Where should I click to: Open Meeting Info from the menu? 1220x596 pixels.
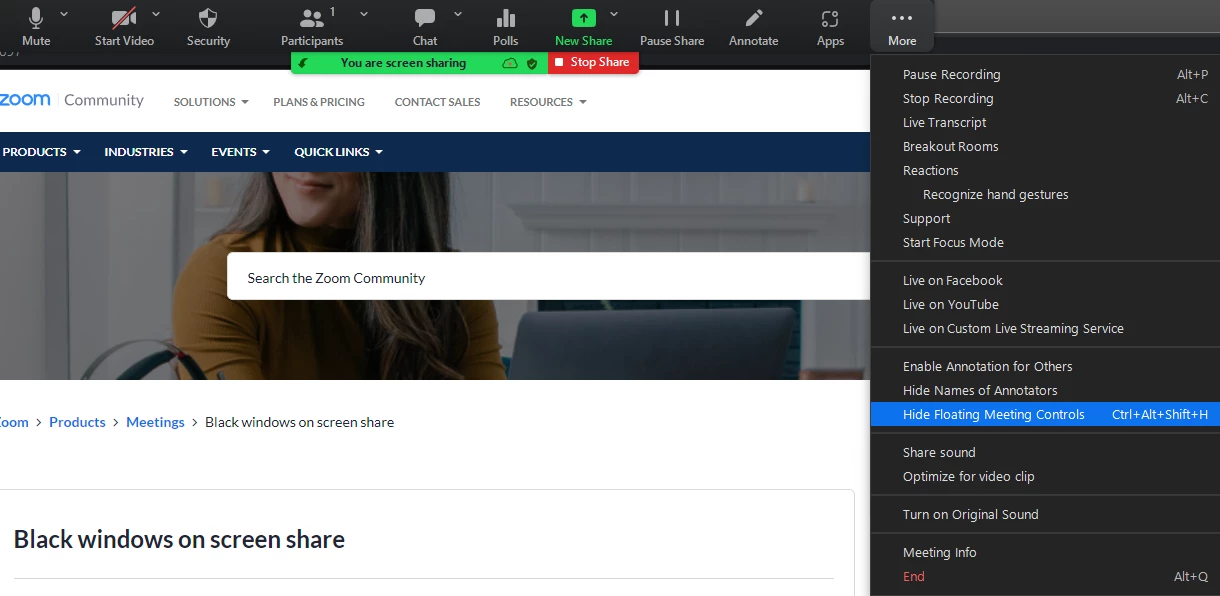coord(1045,553)
